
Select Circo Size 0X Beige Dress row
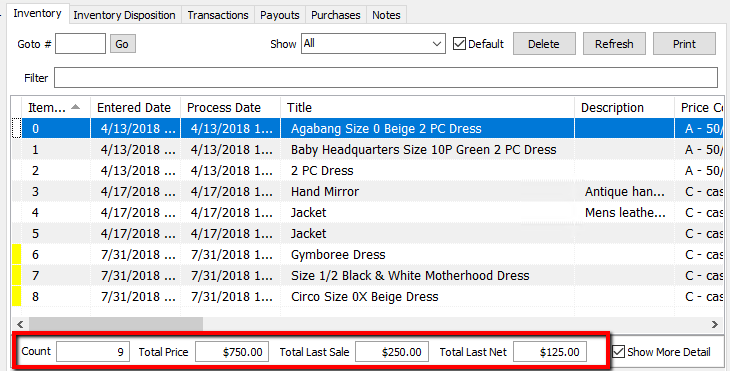[368, 297]
